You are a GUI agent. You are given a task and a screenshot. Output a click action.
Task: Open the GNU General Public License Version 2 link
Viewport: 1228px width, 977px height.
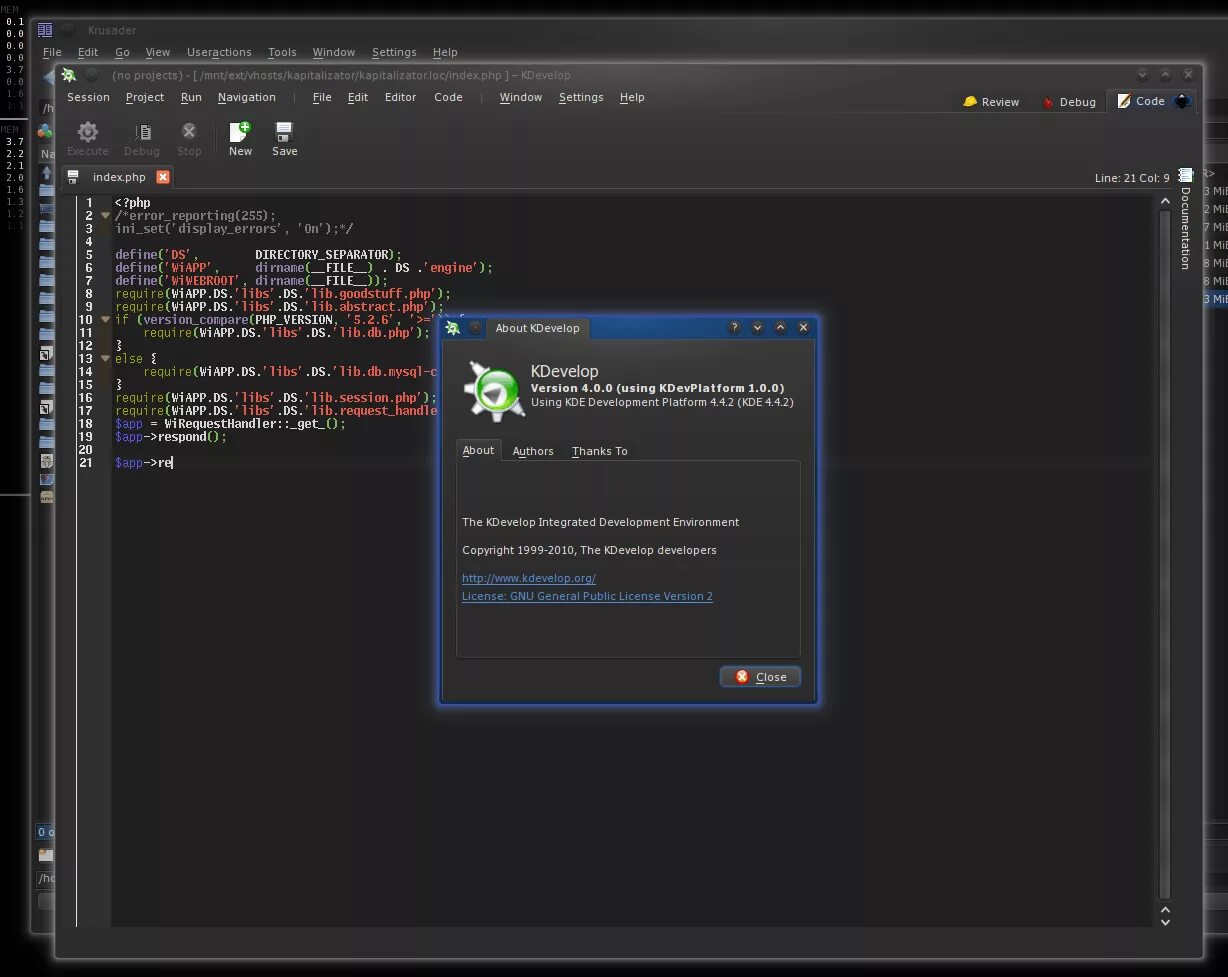[x=587, y=596]
